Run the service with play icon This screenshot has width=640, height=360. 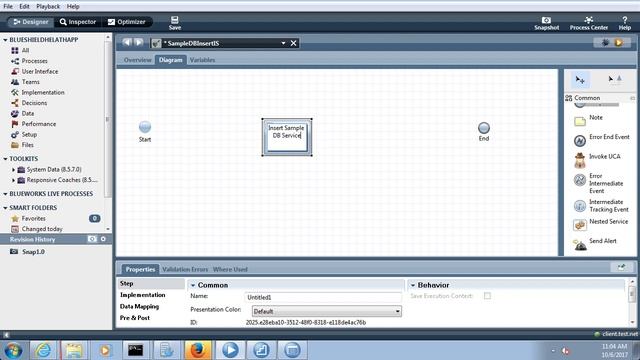pyautogui.click(x=619, y=42)
